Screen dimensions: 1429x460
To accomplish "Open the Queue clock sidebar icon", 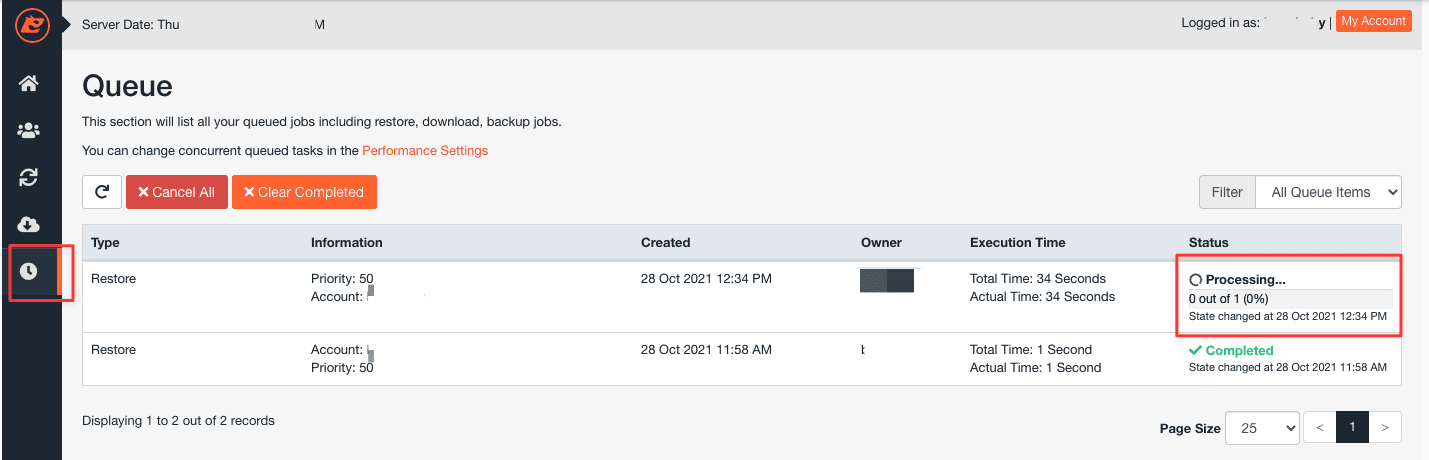I will 29,271.
